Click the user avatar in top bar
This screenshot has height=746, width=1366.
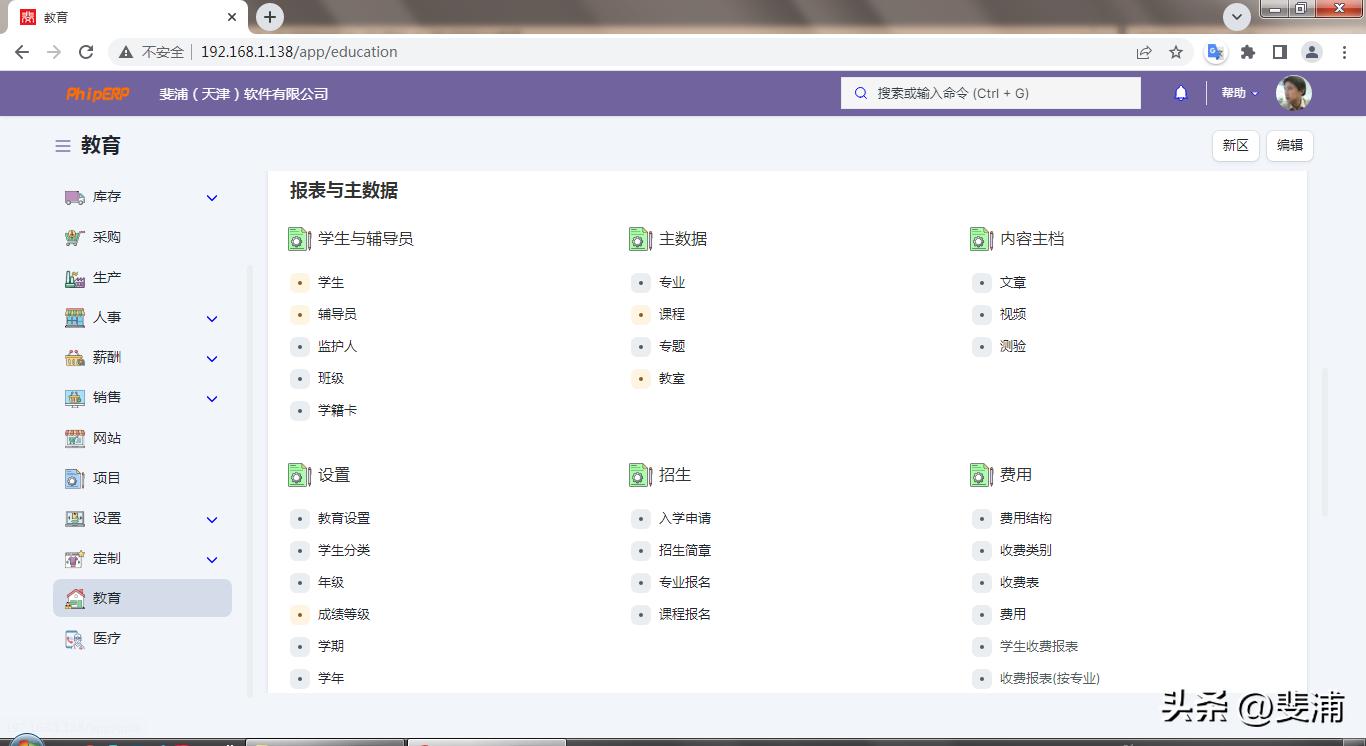point(1293,93)
